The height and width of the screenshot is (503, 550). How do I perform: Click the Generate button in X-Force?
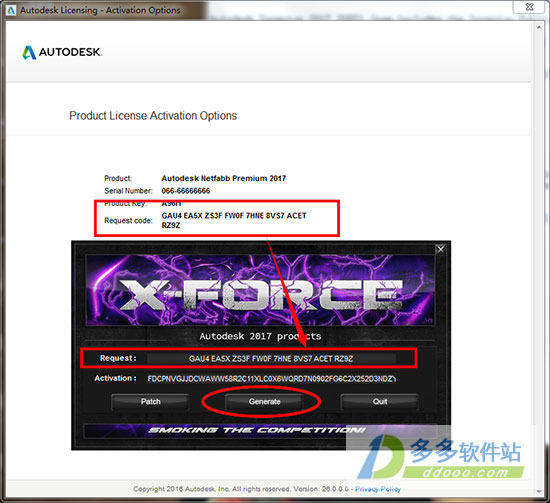coord(264,402)
